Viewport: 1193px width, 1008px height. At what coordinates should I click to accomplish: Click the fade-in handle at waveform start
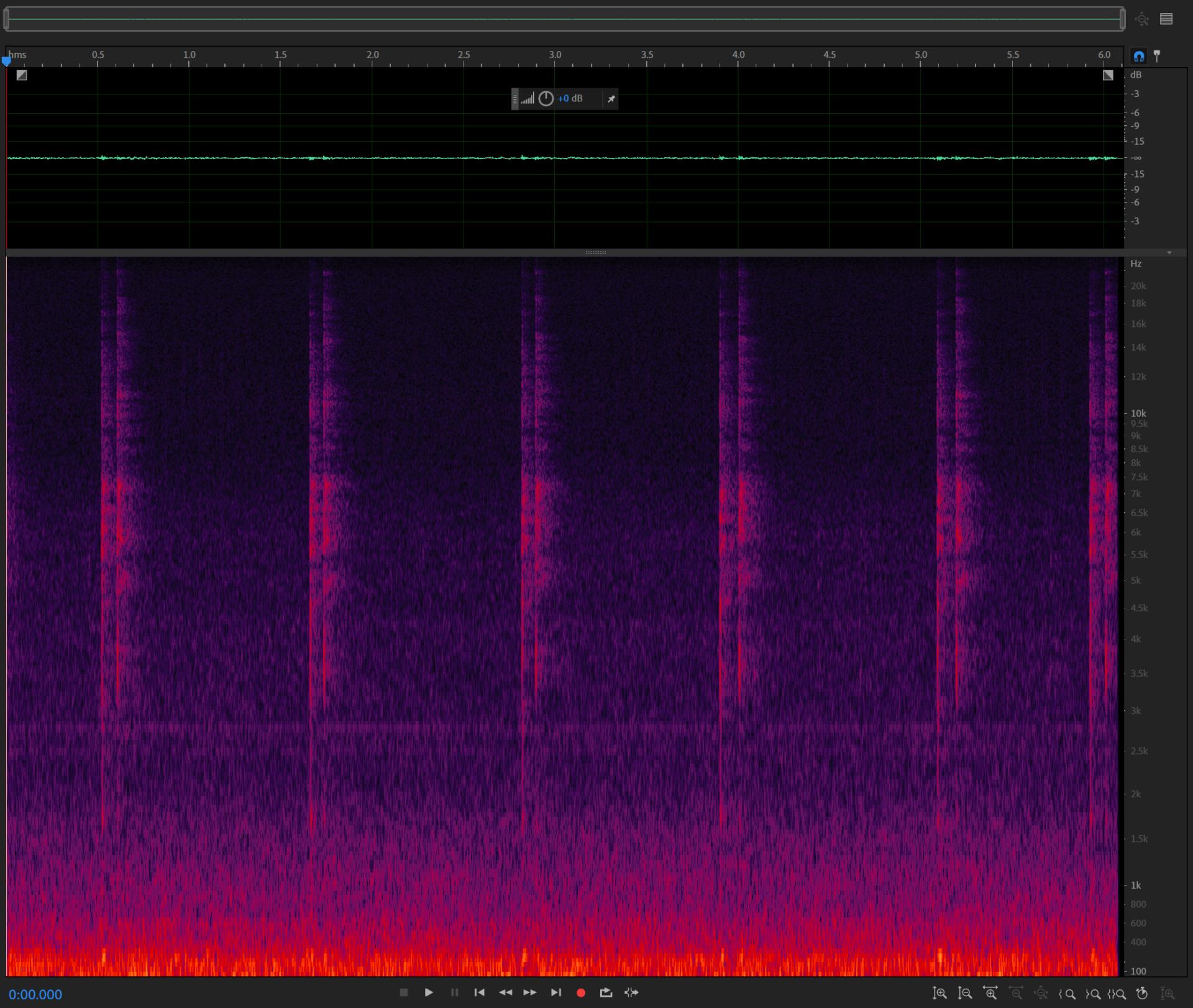point(22,75)
